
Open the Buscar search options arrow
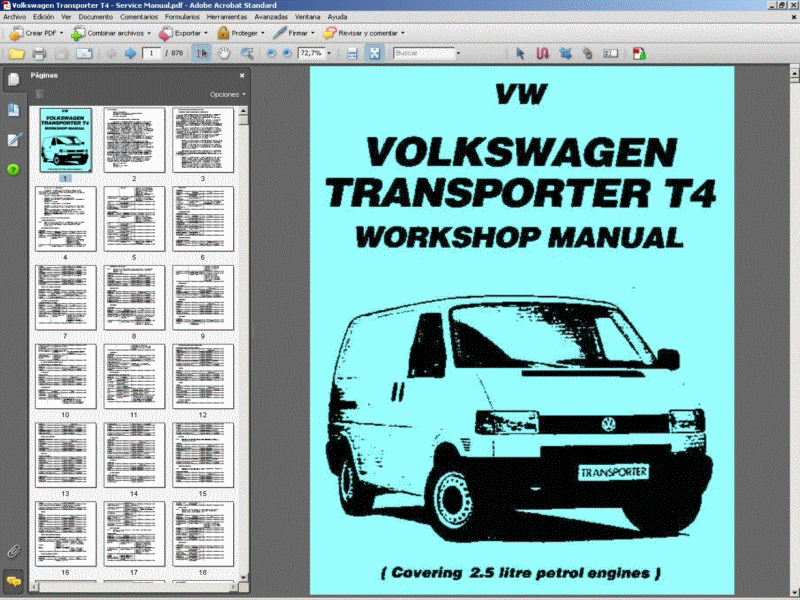pyautogui.click(x=458, y=53)
